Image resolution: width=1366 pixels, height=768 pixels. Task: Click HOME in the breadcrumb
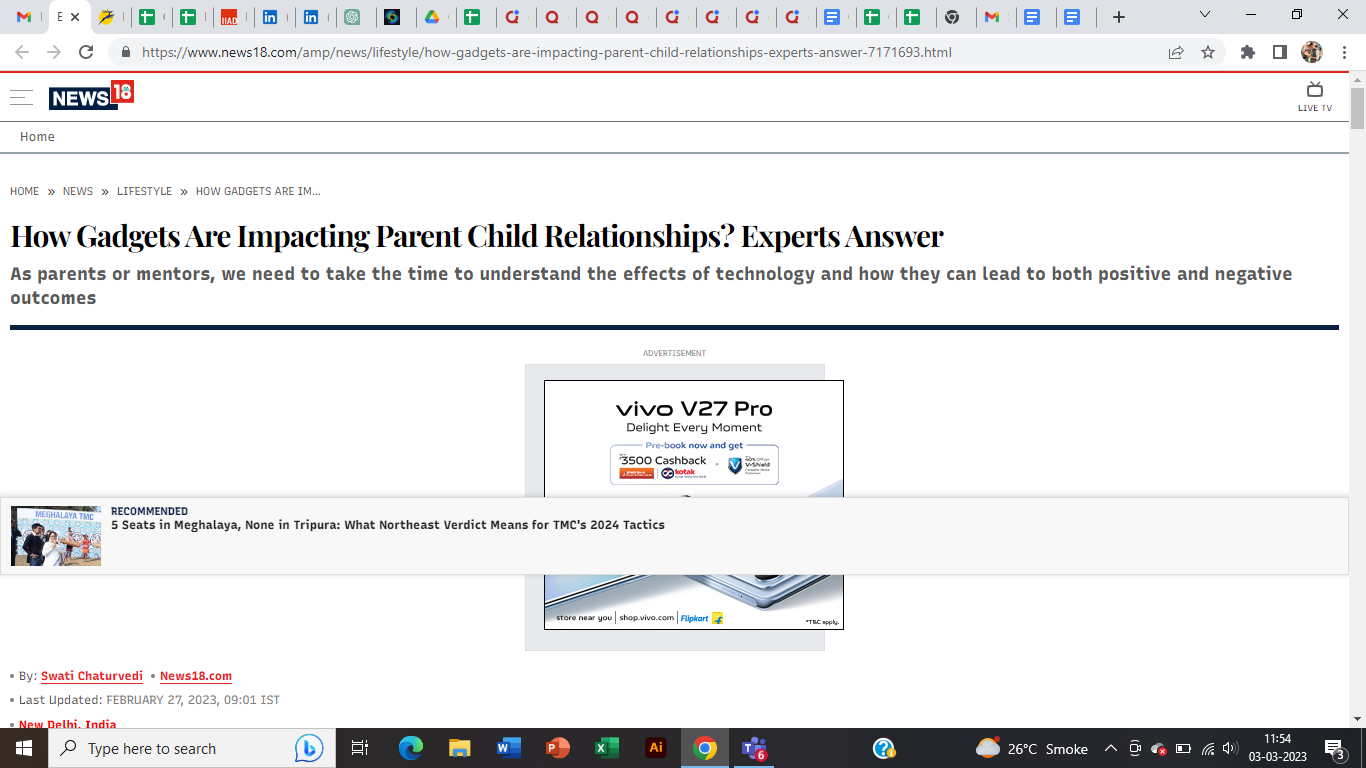click(25, 191)
